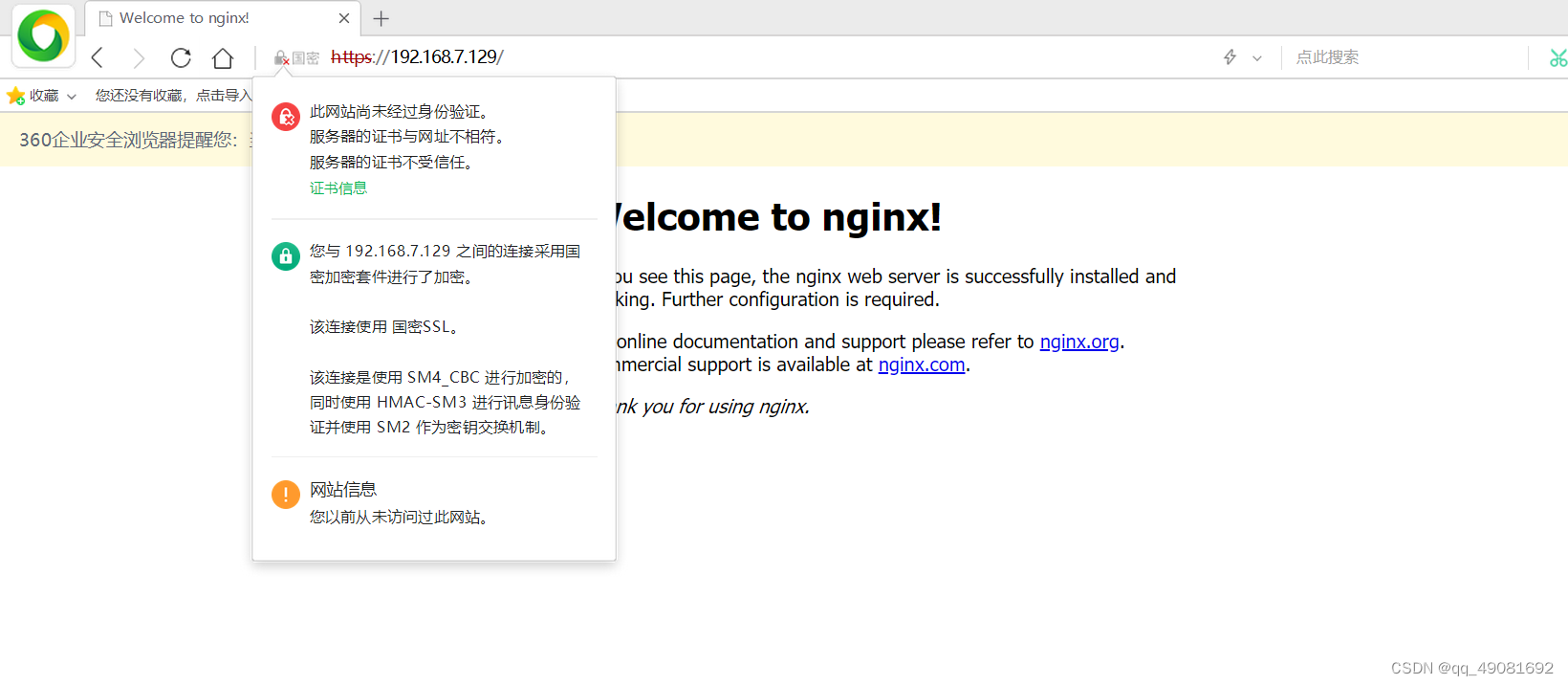This screenshot has height=685, width=1568.
Task: Open a new tab with plus button
Action: coord(381,18)
